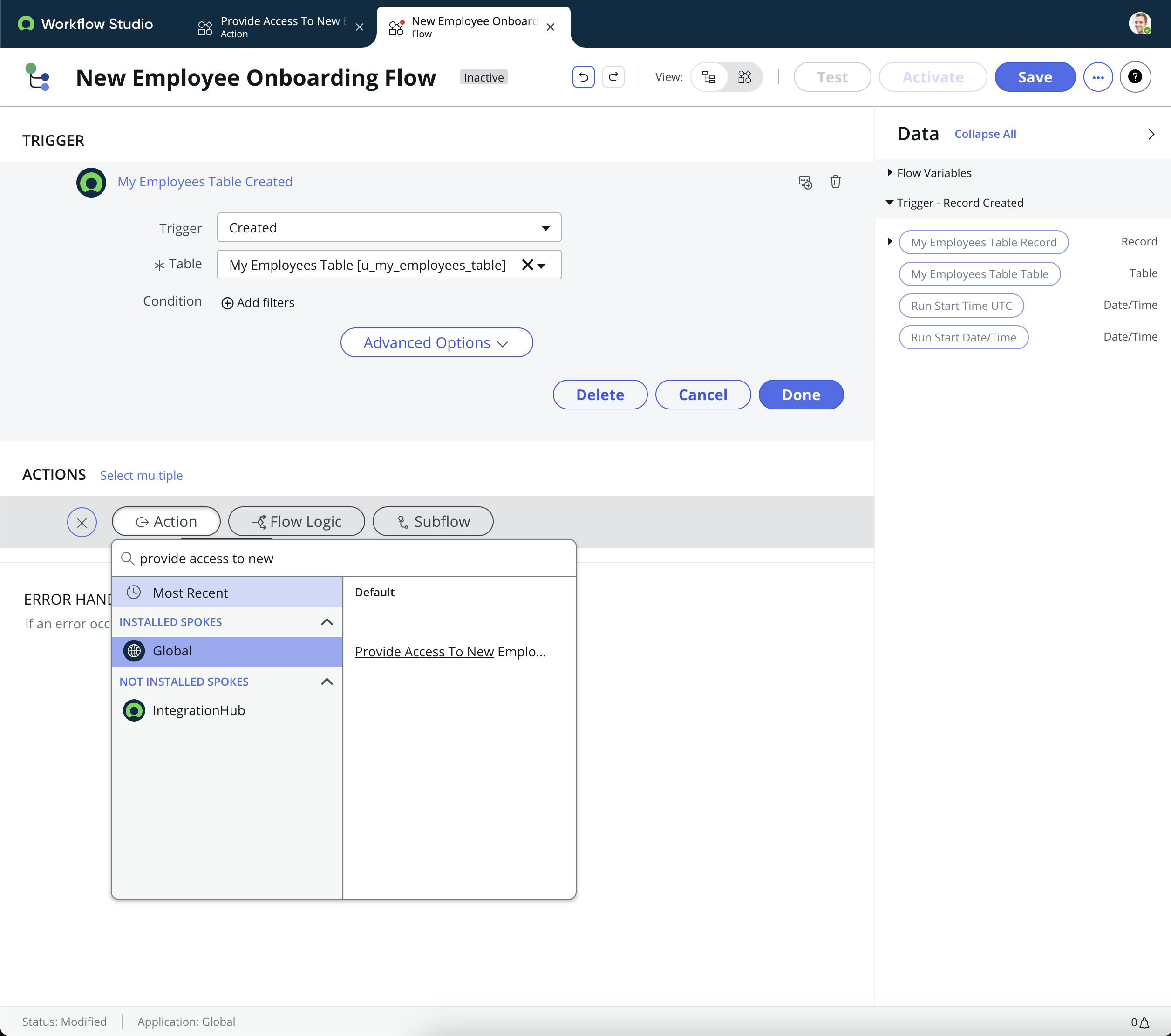Screen dimensions: 1171x1036
Task: Click the search magnifier icon
Action: pyautogui.click(x=128, y=558)
